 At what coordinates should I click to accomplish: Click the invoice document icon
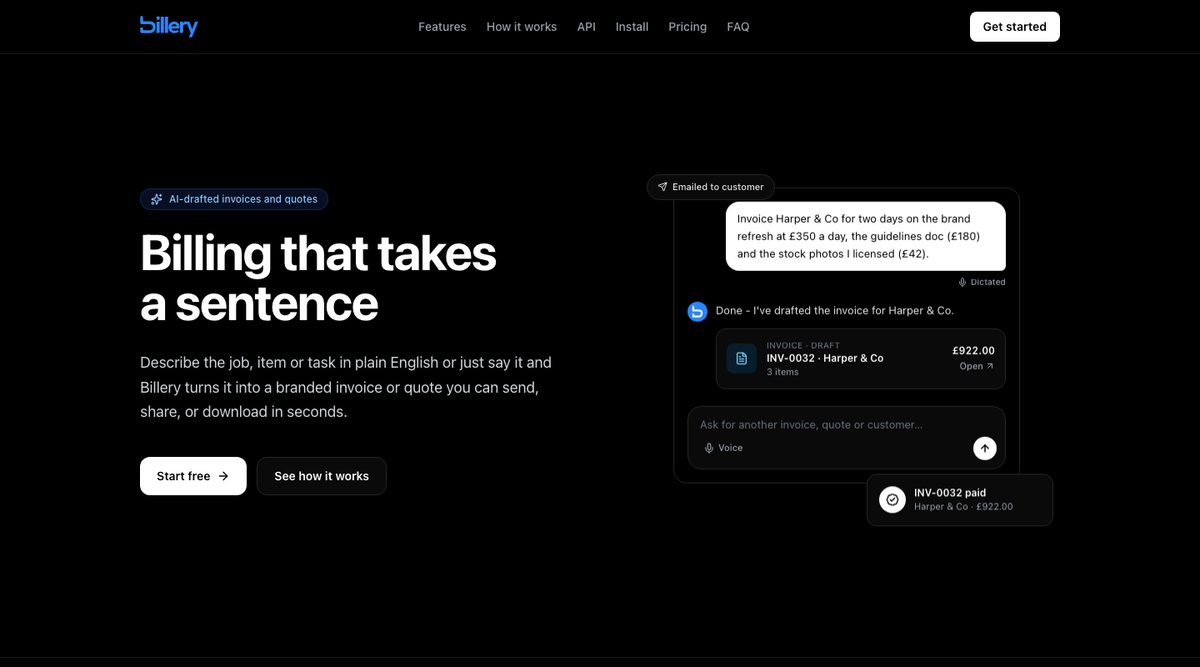pyautogui.click(x=741, y=358)
